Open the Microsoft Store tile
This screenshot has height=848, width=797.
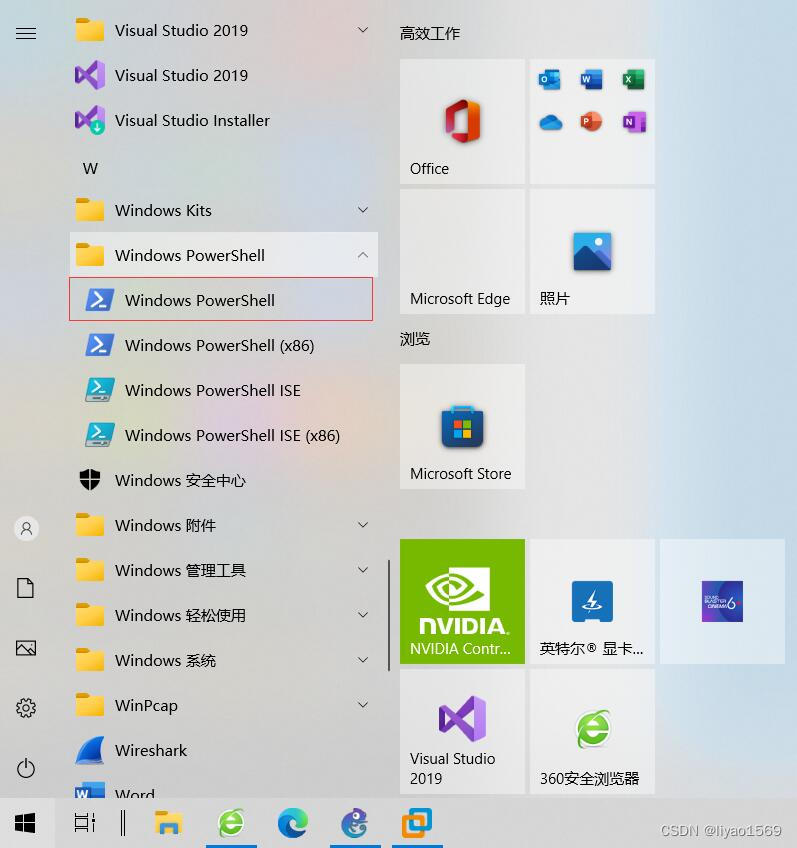[x=462, y=427]
